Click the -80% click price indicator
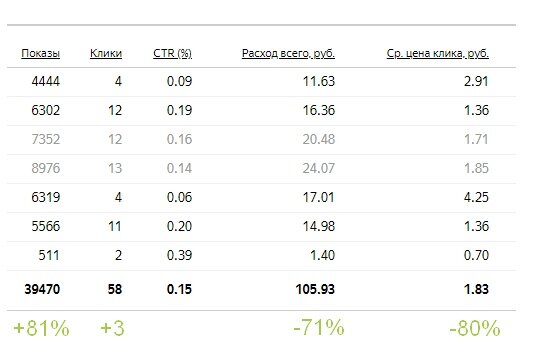541x361 pixels. pyautogui.click(x=475, y=328)
